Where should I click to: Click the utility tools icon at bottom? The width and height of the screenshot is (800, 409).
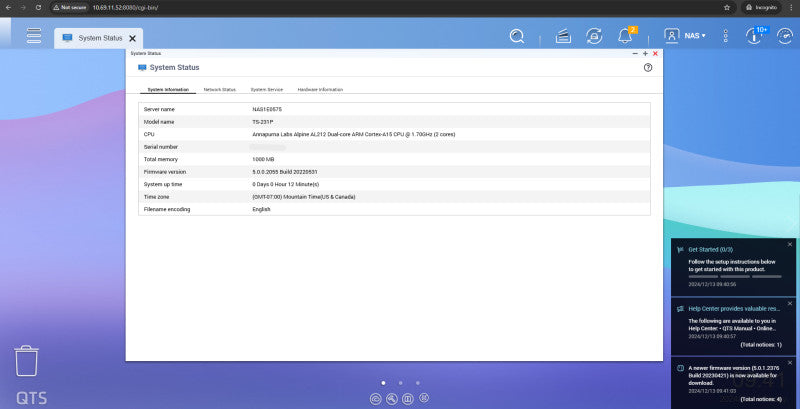pyautogui.click(x=392, y=399)
